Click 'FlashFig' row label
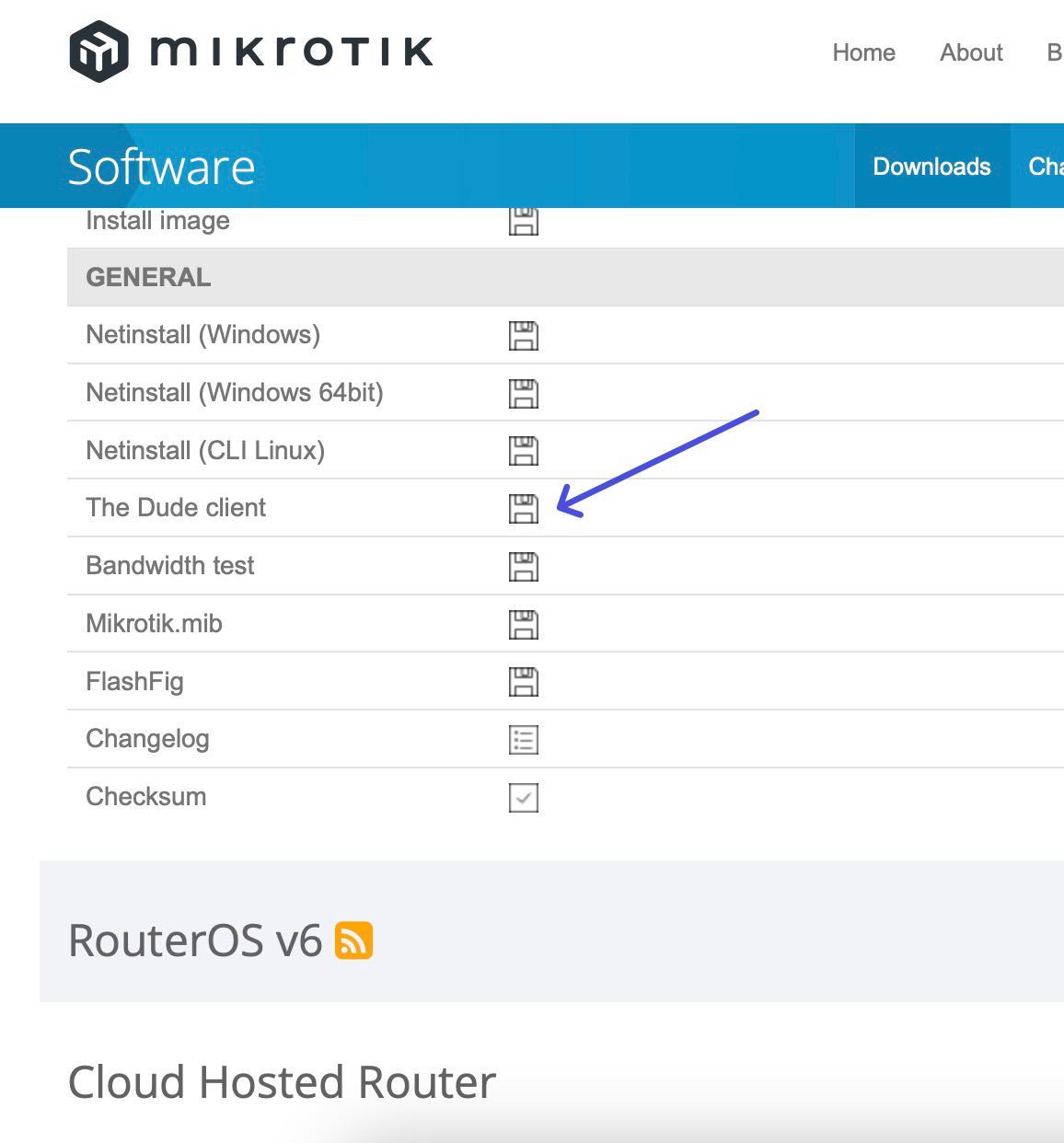This screenshot has height=1143, width=1064. (134, 682)
